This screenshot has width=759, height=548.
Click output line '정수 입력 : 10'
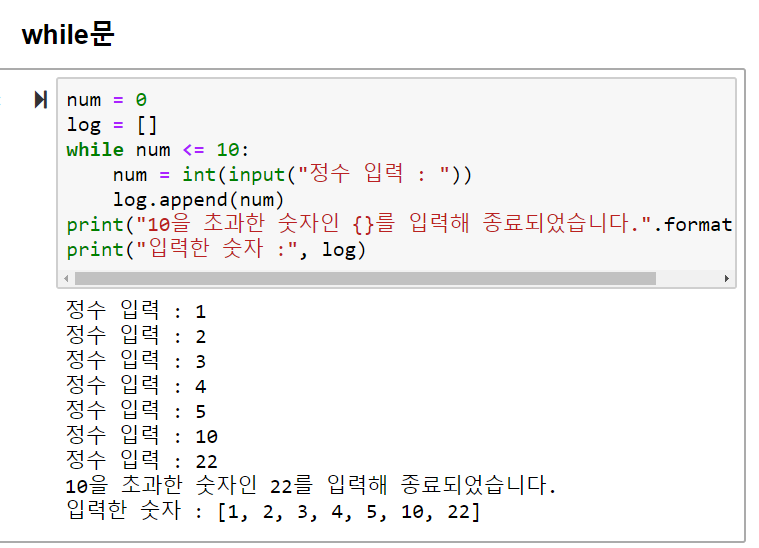[142, 436]
